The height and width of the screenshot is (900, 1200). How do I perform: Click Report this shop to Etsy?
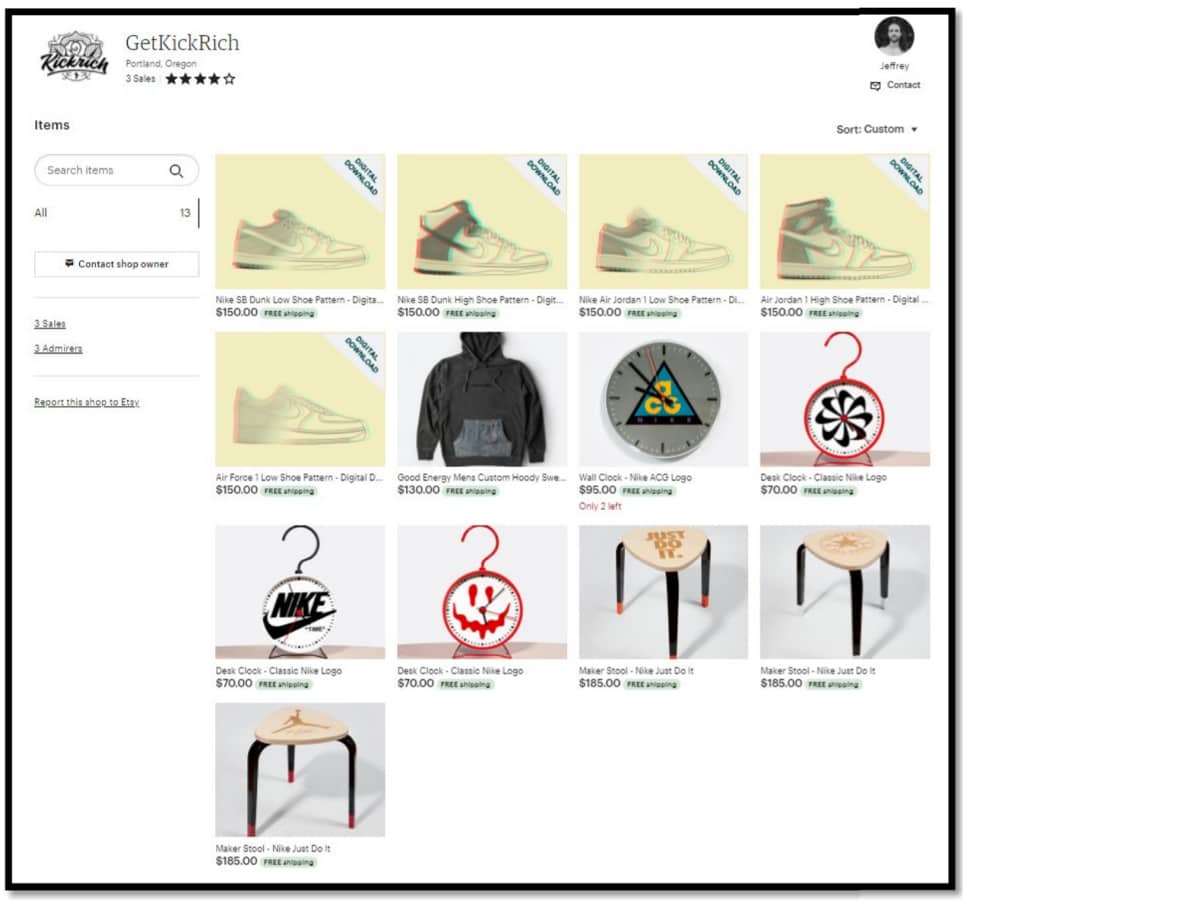coord(87,402)
